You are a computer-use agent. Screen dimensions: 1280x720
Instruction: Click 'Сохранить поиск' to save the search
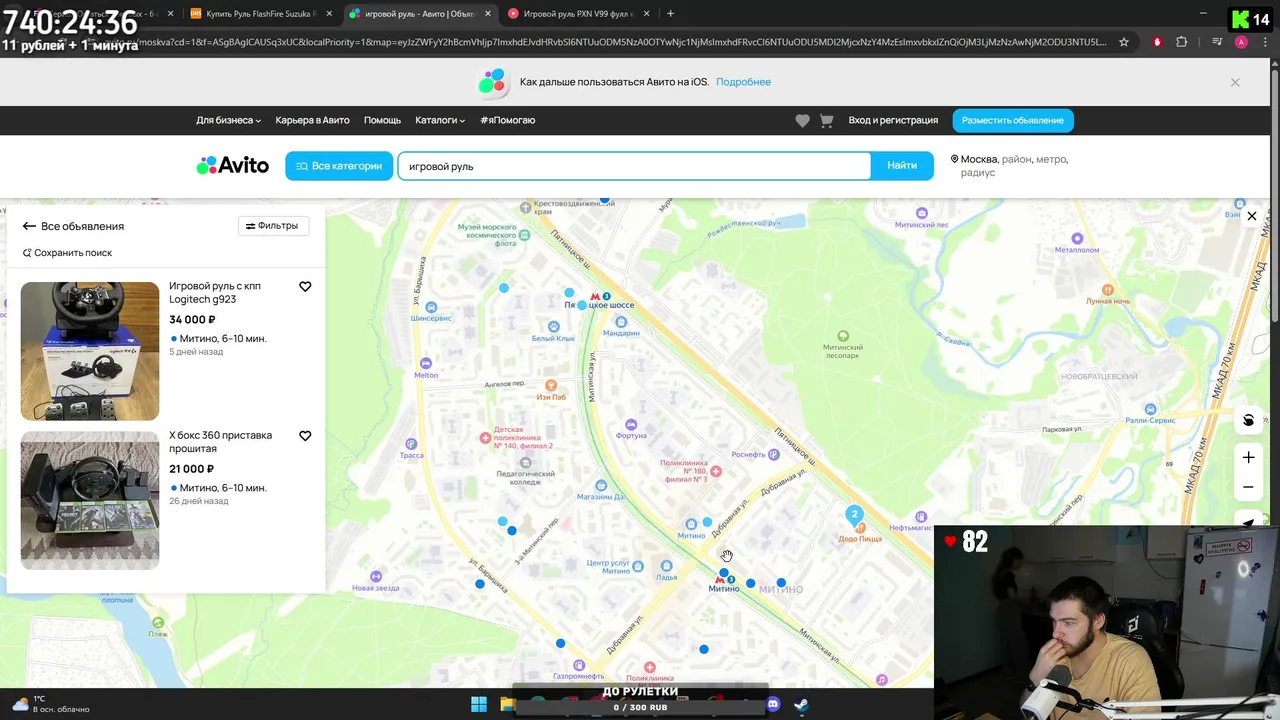click(x=67, y=253)
